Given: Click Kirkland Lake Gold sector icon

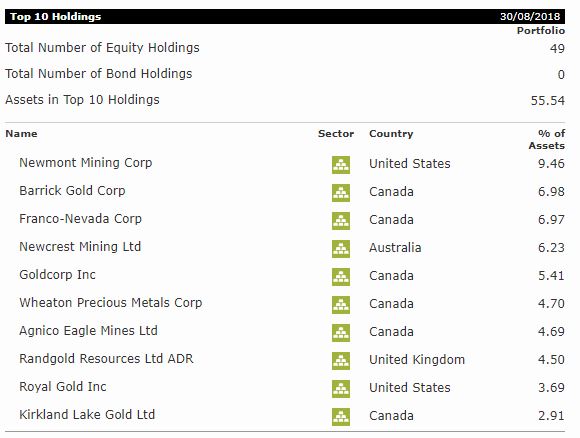Looking at the screenshot, I should pyautogui.click(x=341, y=417).
